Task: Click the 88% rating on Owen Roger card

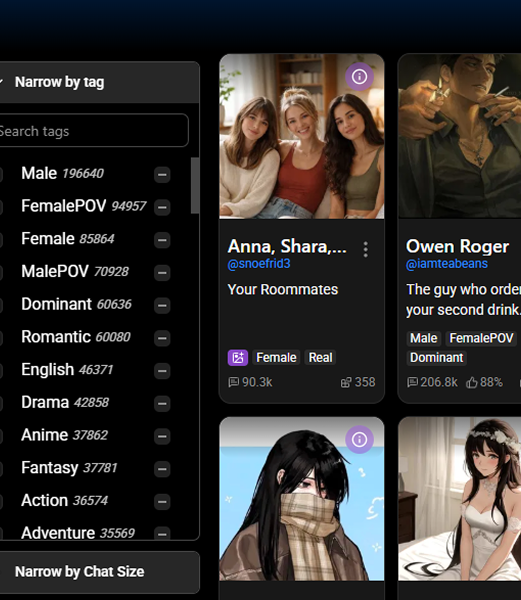Action: tap(491, 382)
